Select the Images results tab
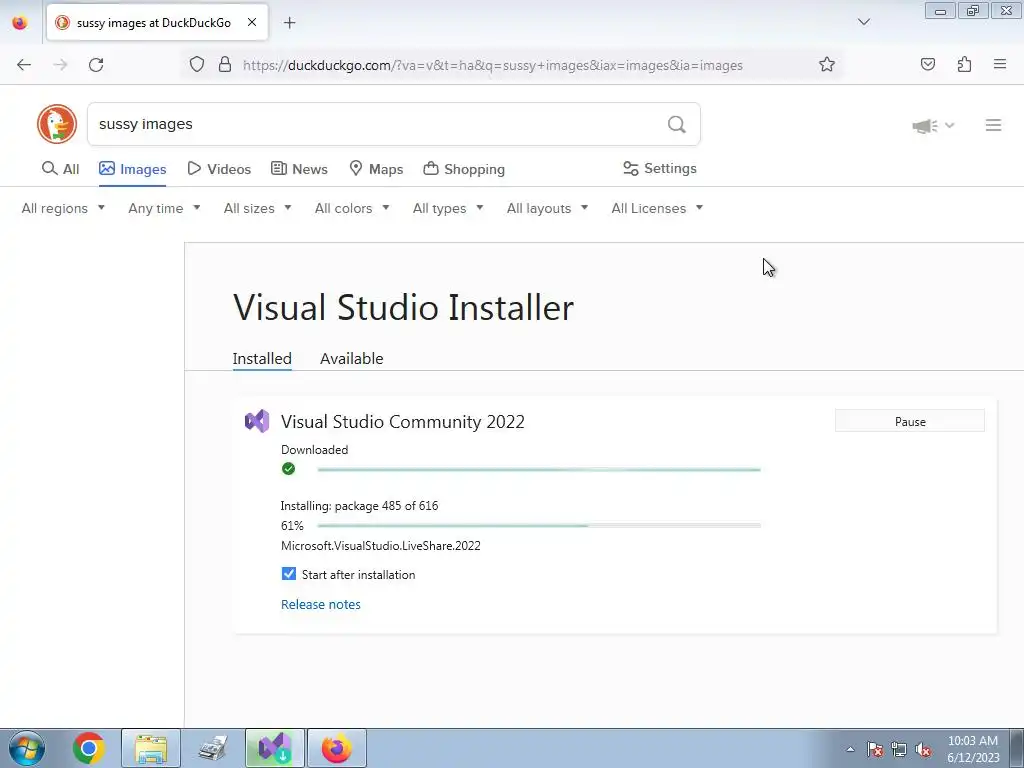 pos(133,169)
